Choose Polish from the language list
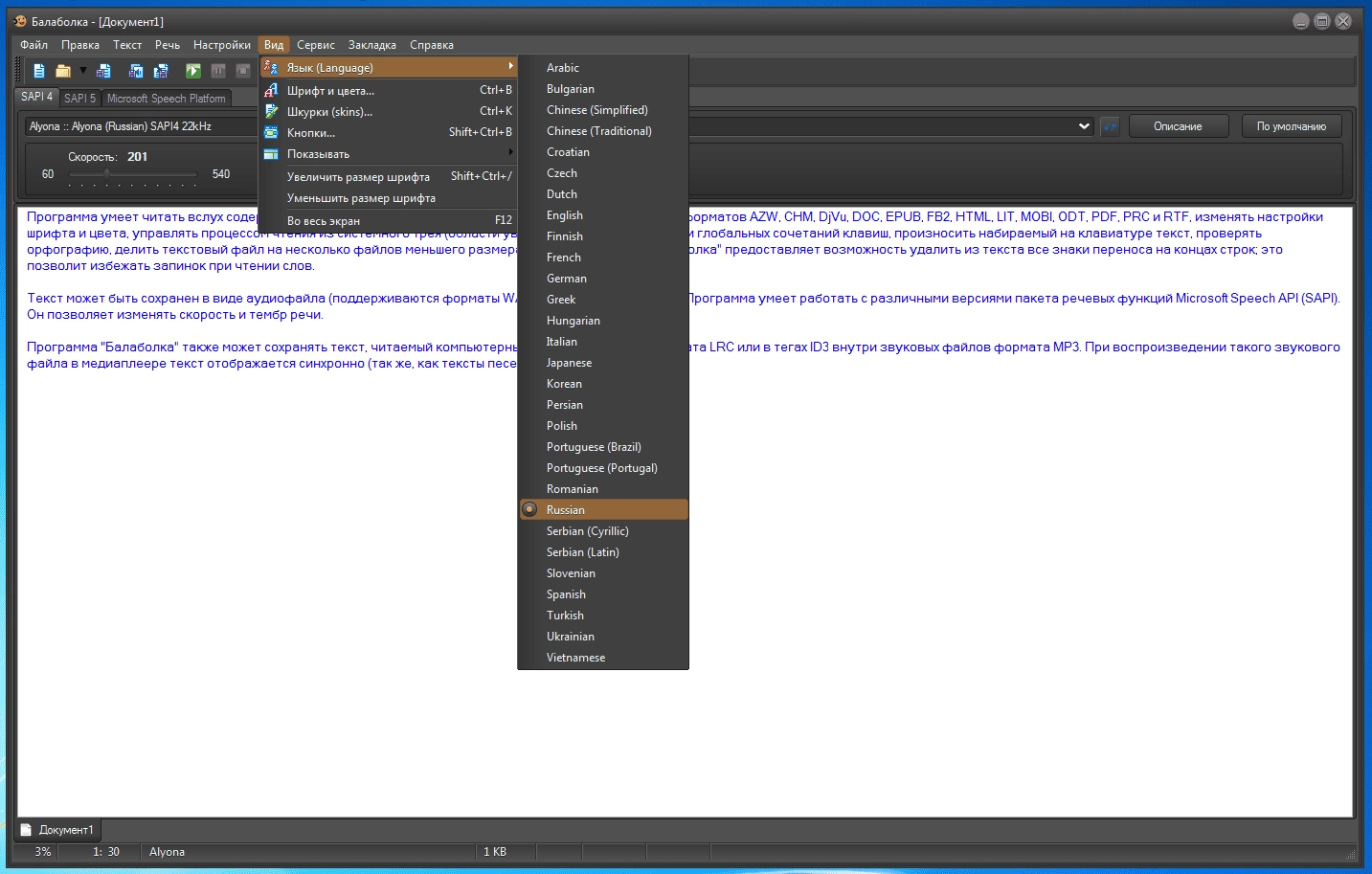This screenshot has height=874, width=1372. click(562, 426)
